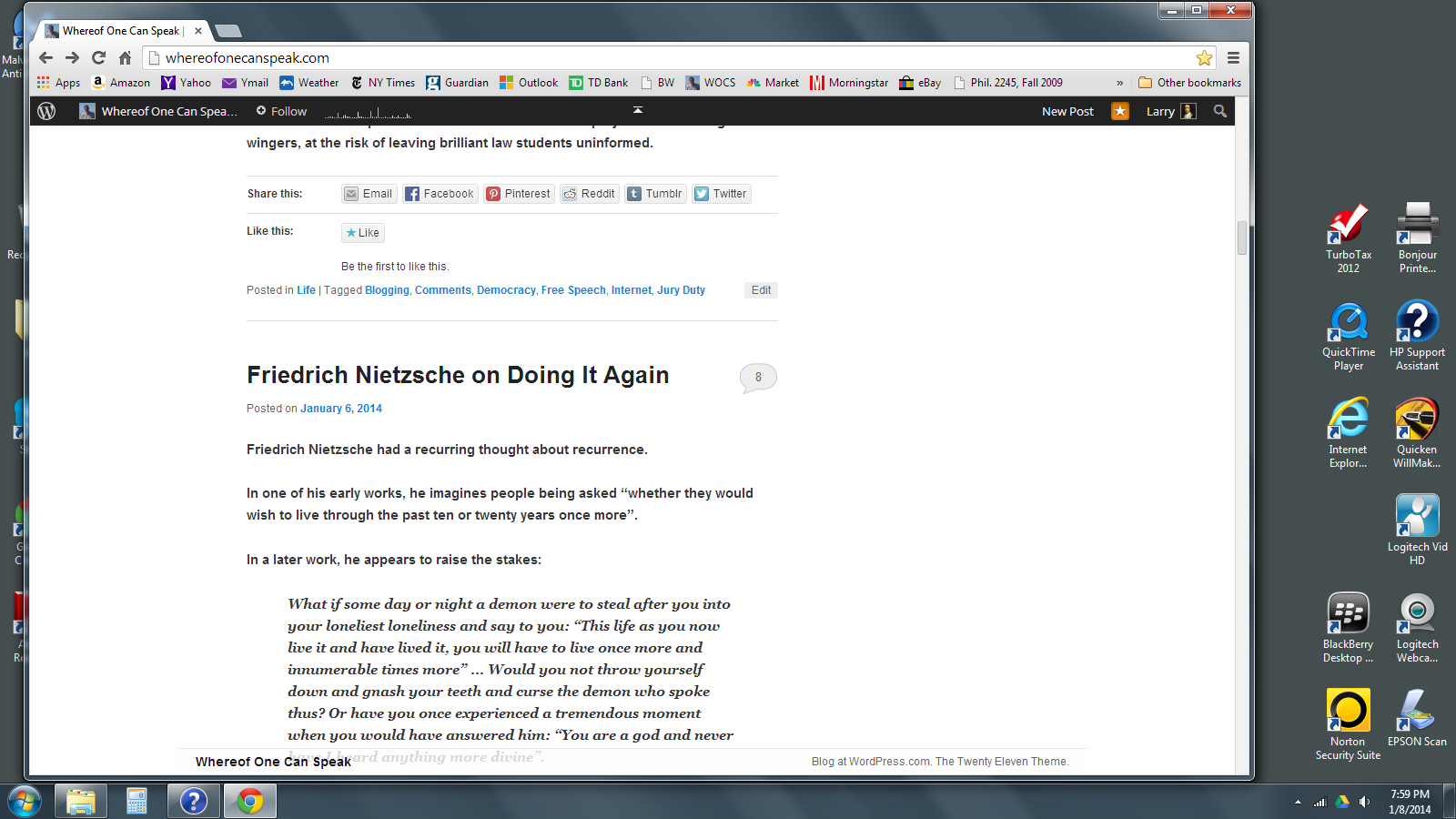Click the admin bar search magnifier

pyautogui.click(x=1220, y=111)
